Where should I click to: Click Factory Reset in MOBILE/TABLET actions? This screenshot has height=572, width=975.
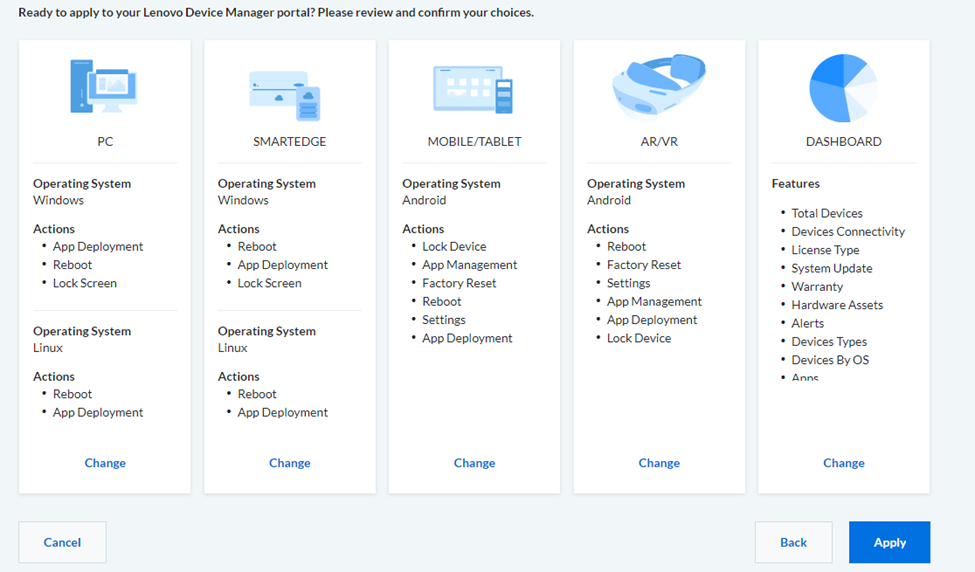[459, 283]
